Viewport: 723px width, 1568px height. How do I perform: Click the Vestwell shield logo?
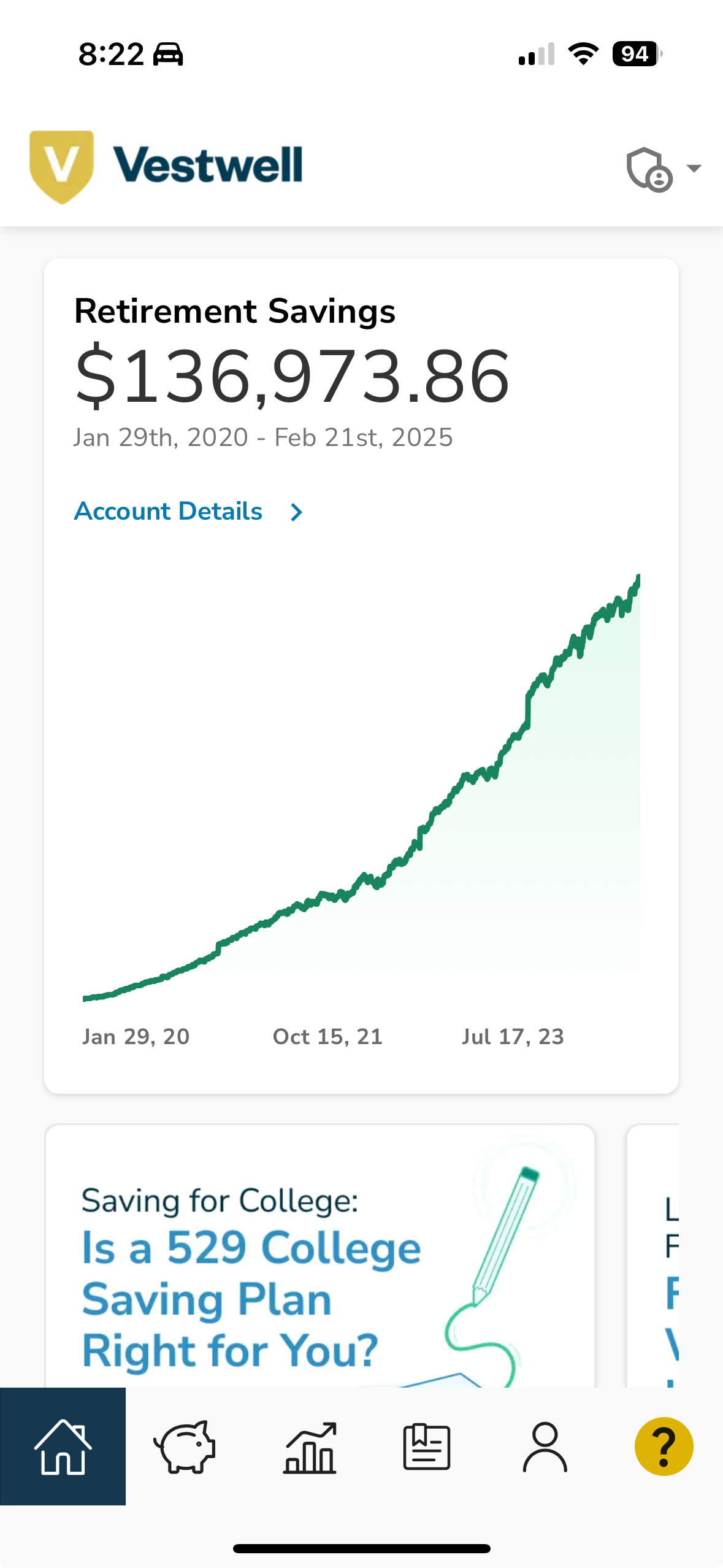pos(61,166)
